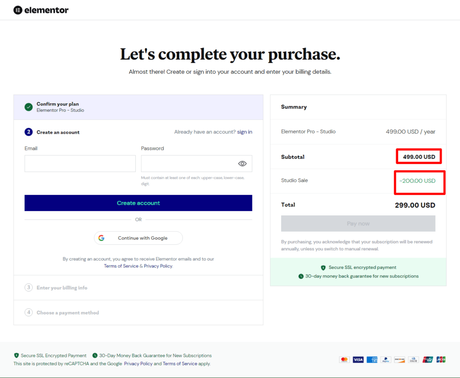This screenshot has height=378, width=460.
Task: Expand Choose a payment method step
Action: (138, 312)
